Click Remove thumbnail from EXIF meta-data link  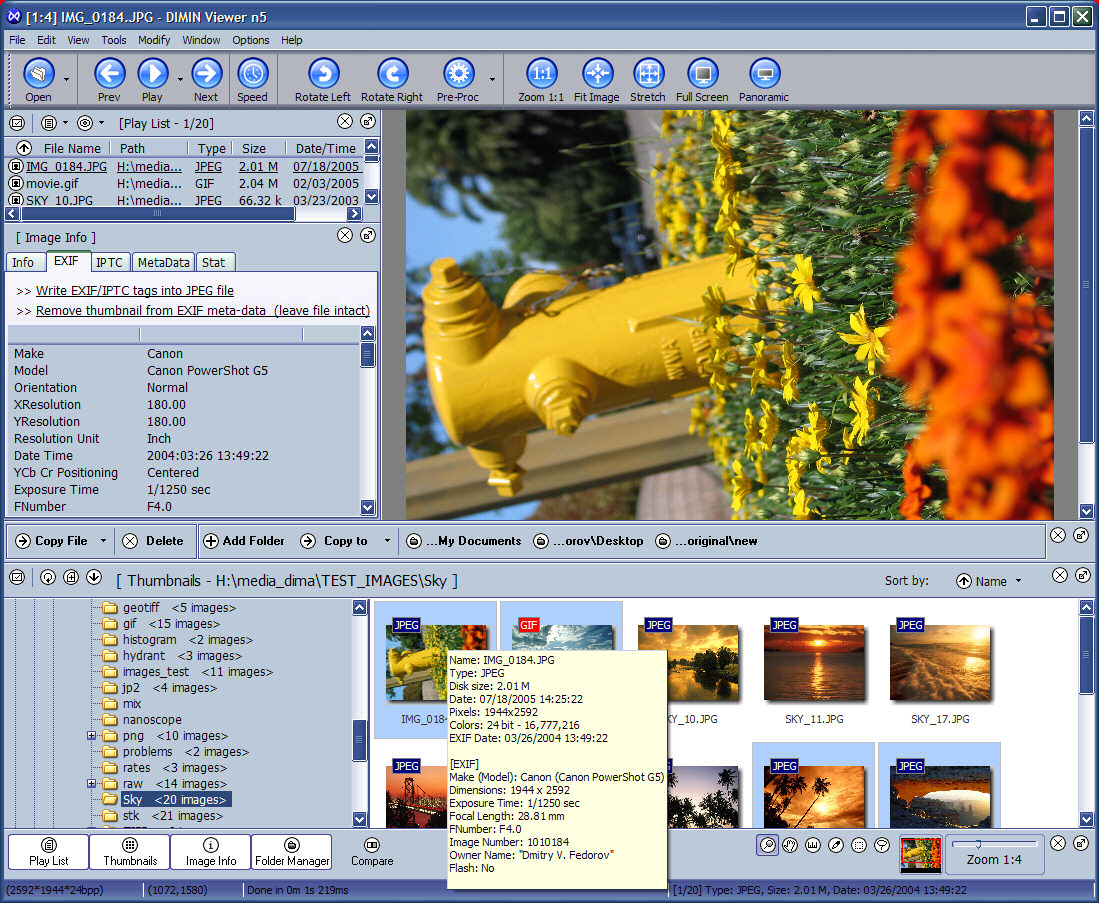tap(203, 310)
